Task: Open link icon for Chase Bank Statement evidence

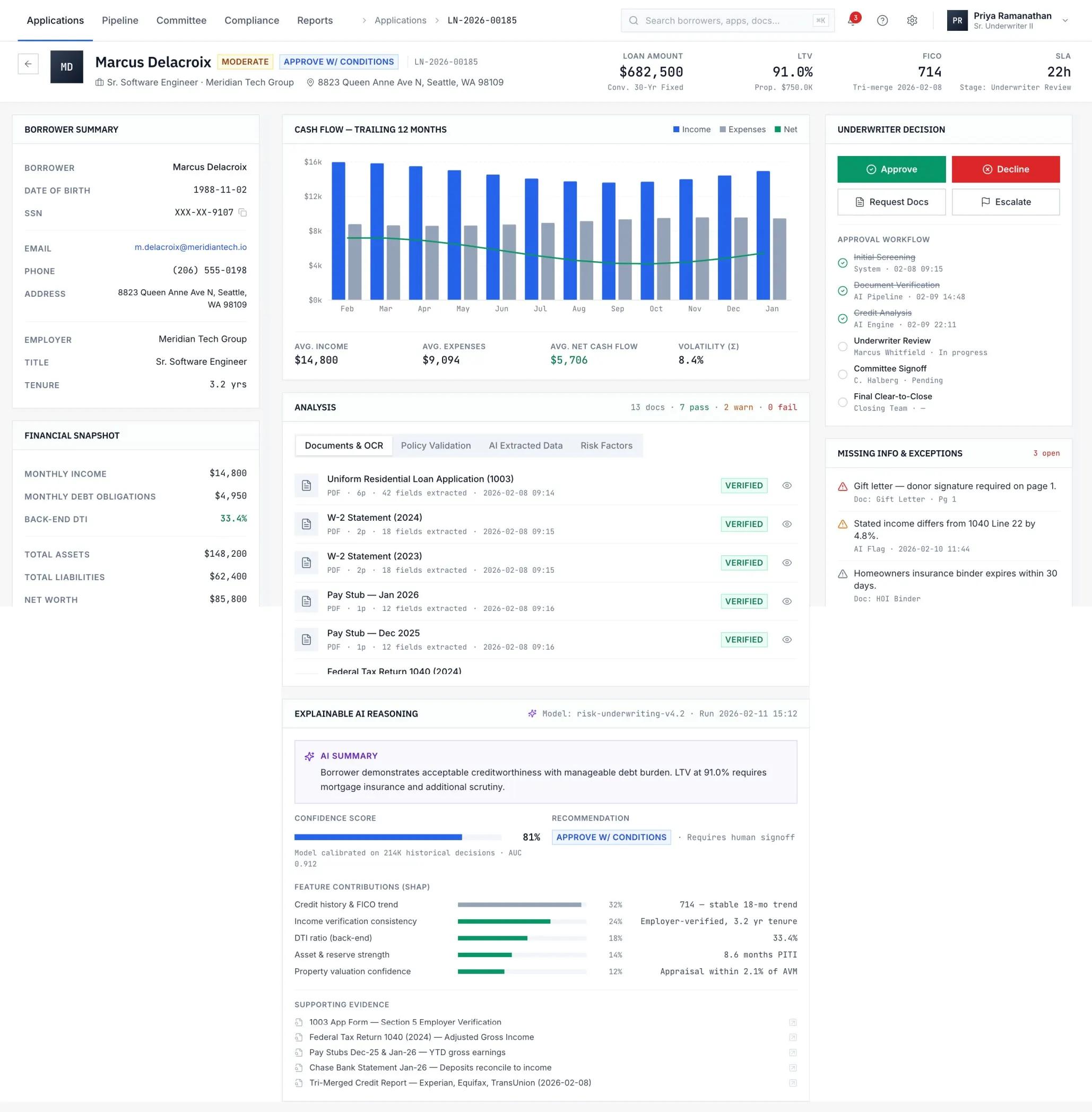Action: click(793, 1068)
